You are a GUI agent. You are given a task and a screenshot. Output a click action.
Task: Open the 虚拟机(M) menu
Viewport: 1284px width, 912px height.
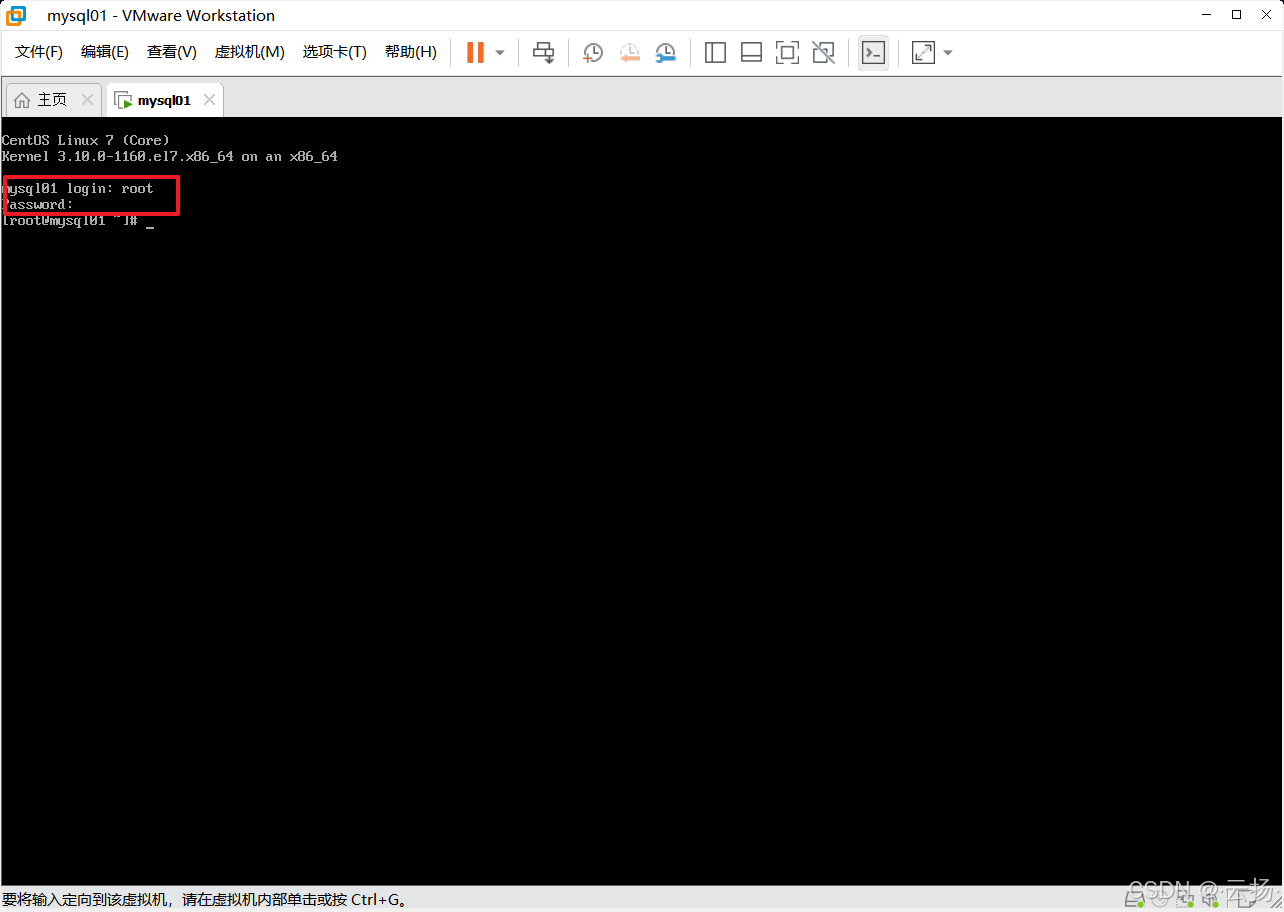250,52
